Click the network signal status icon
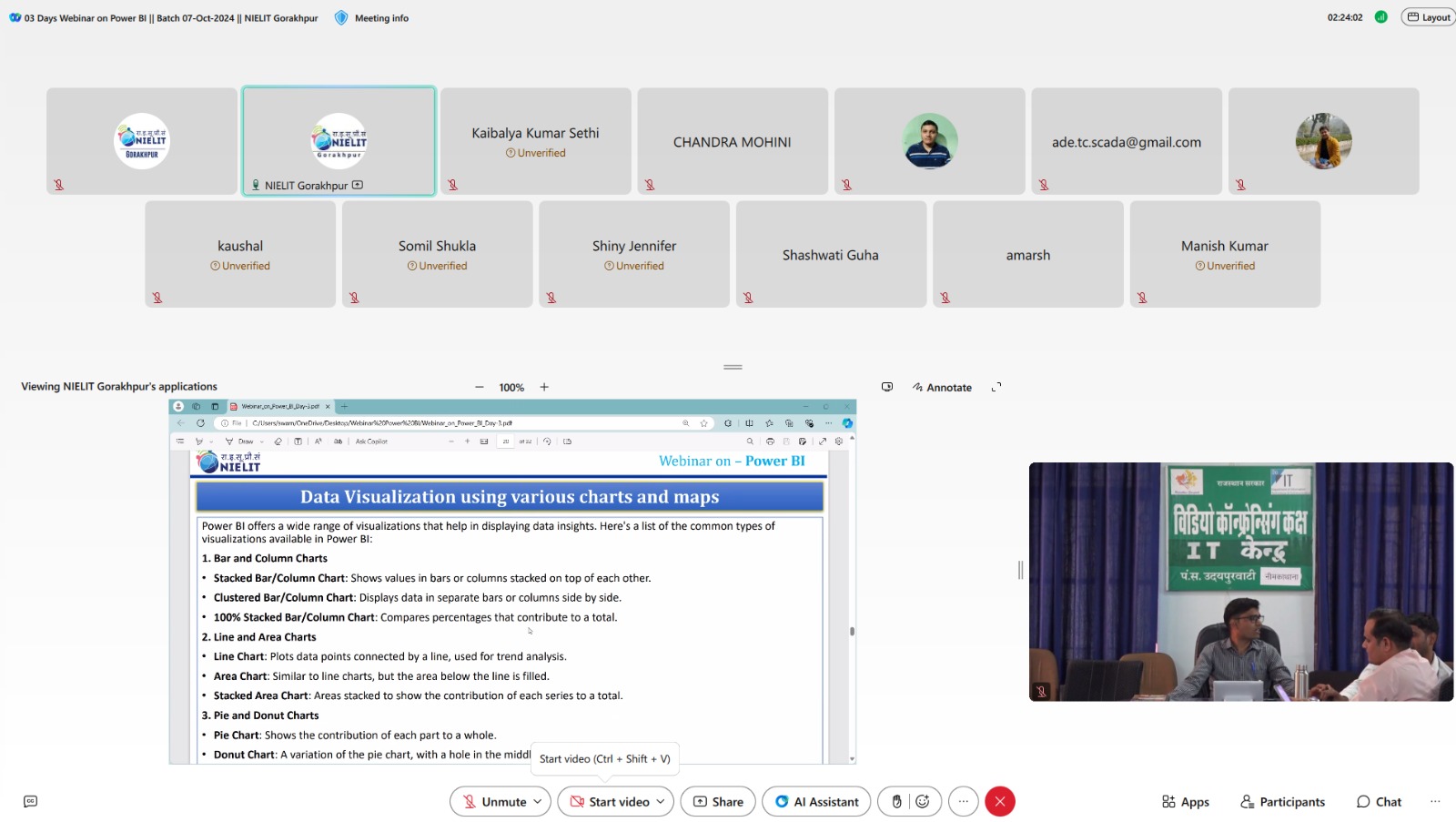 pyautogui.click(x=1380, y=17)
